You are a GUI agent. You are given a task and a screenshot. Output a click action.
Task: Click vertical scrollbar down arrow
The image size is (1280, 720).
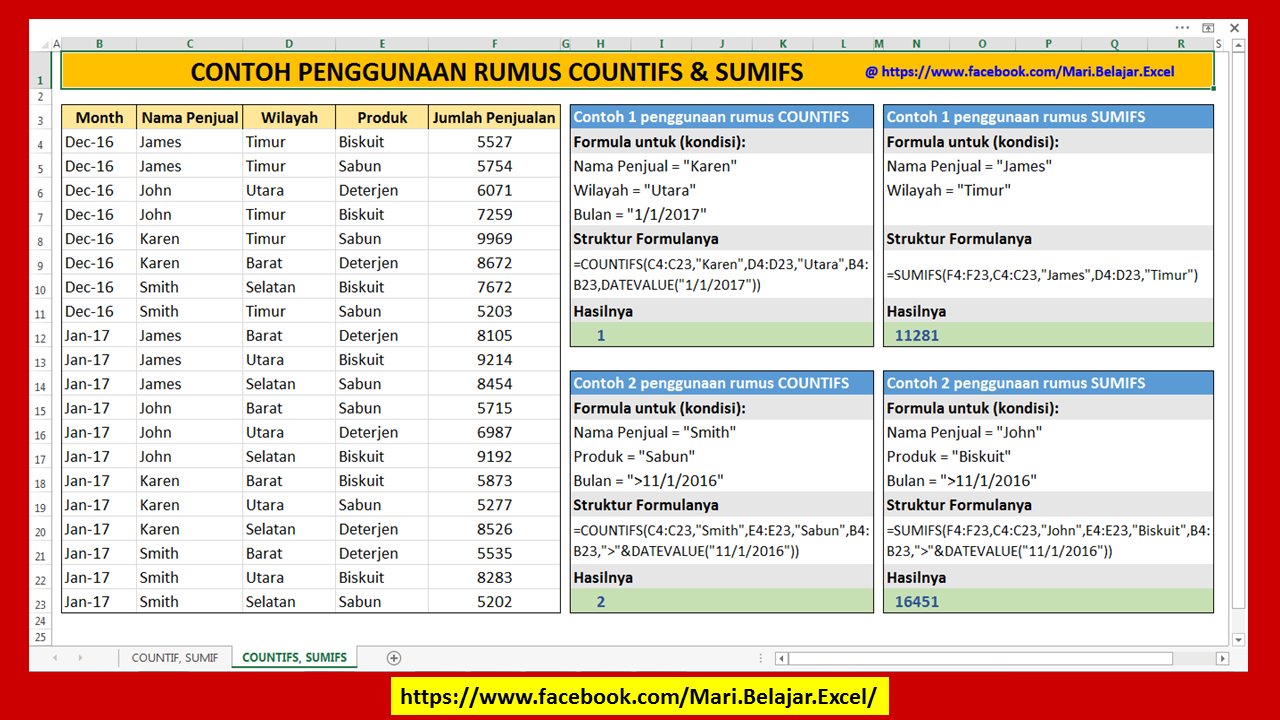point(1238,639)
